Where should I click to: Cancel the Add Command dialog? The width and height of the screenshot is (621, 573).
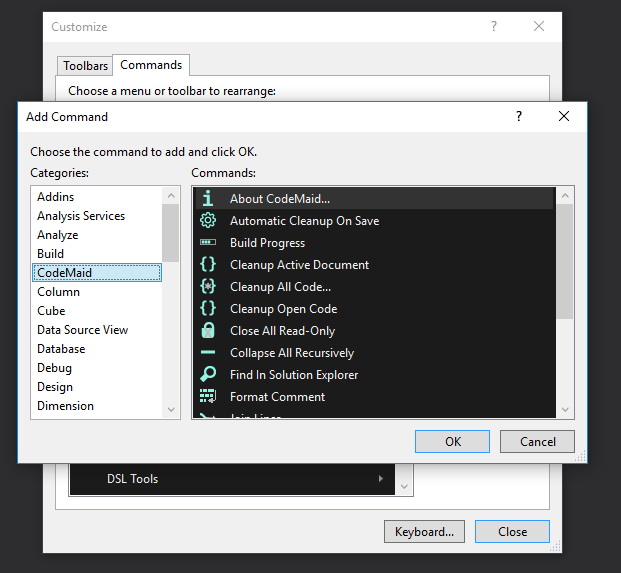(x=537, y=441)
